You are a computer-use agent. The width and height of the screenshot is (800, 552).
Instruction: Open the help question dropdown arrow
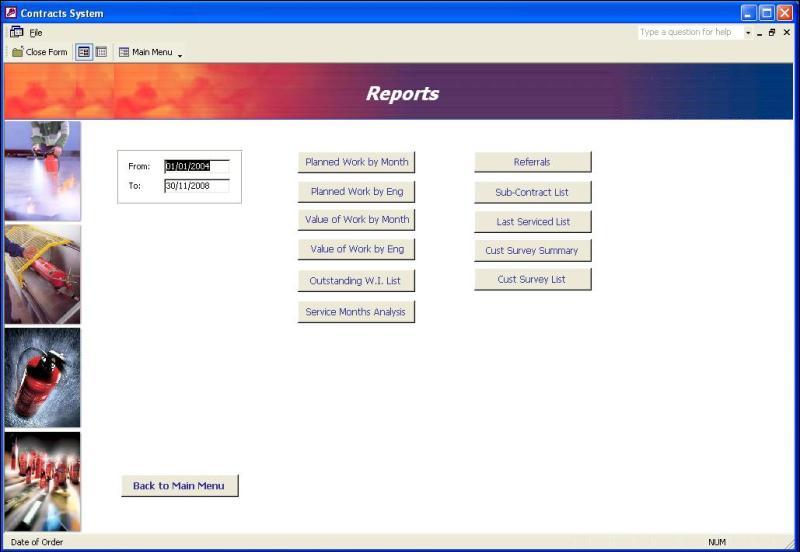(747, 33)
